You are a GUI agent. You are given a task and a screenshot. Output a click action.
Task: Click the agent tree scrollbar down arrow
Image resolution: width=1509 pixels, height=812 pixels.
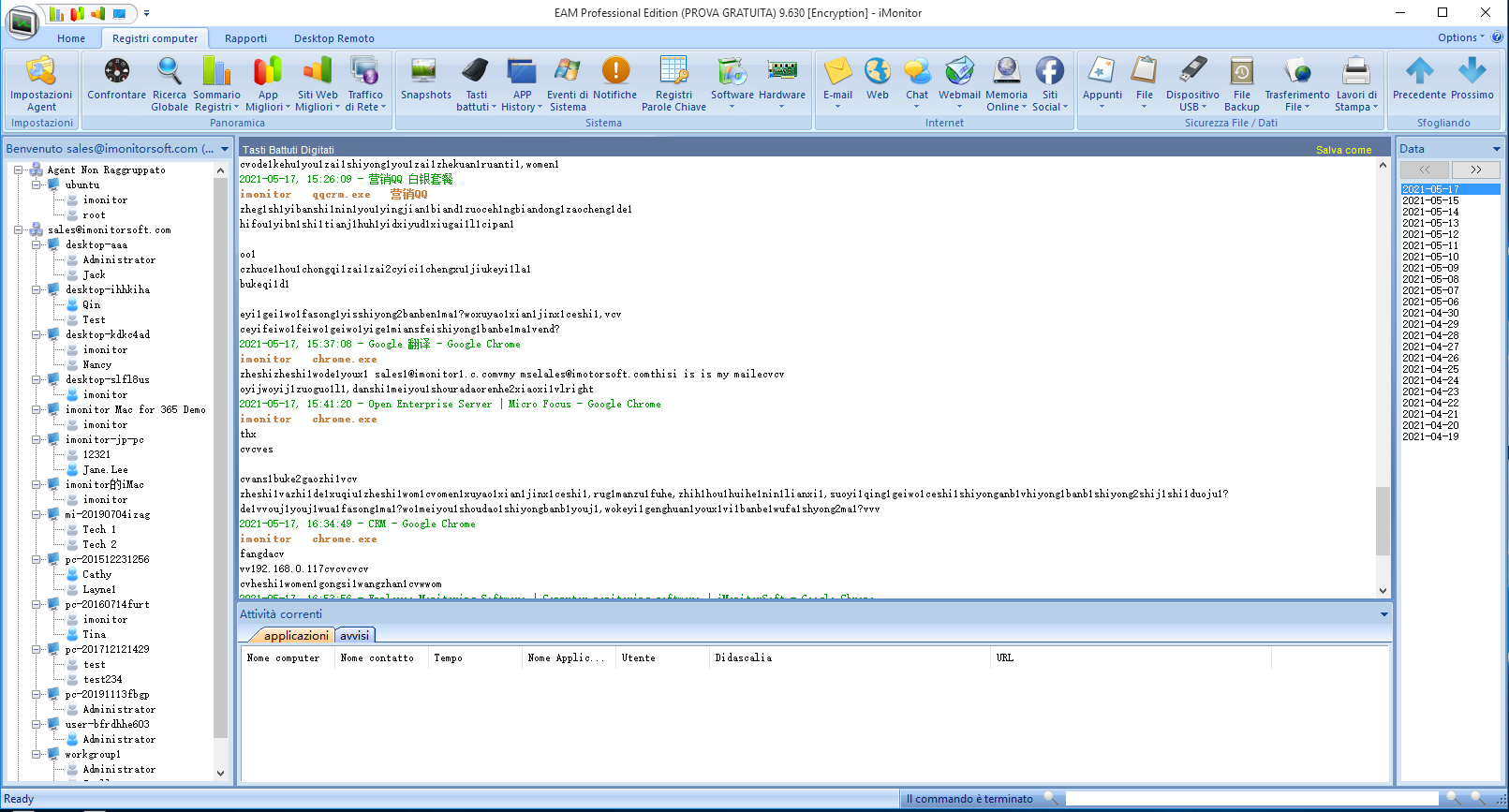coord(220,774)
